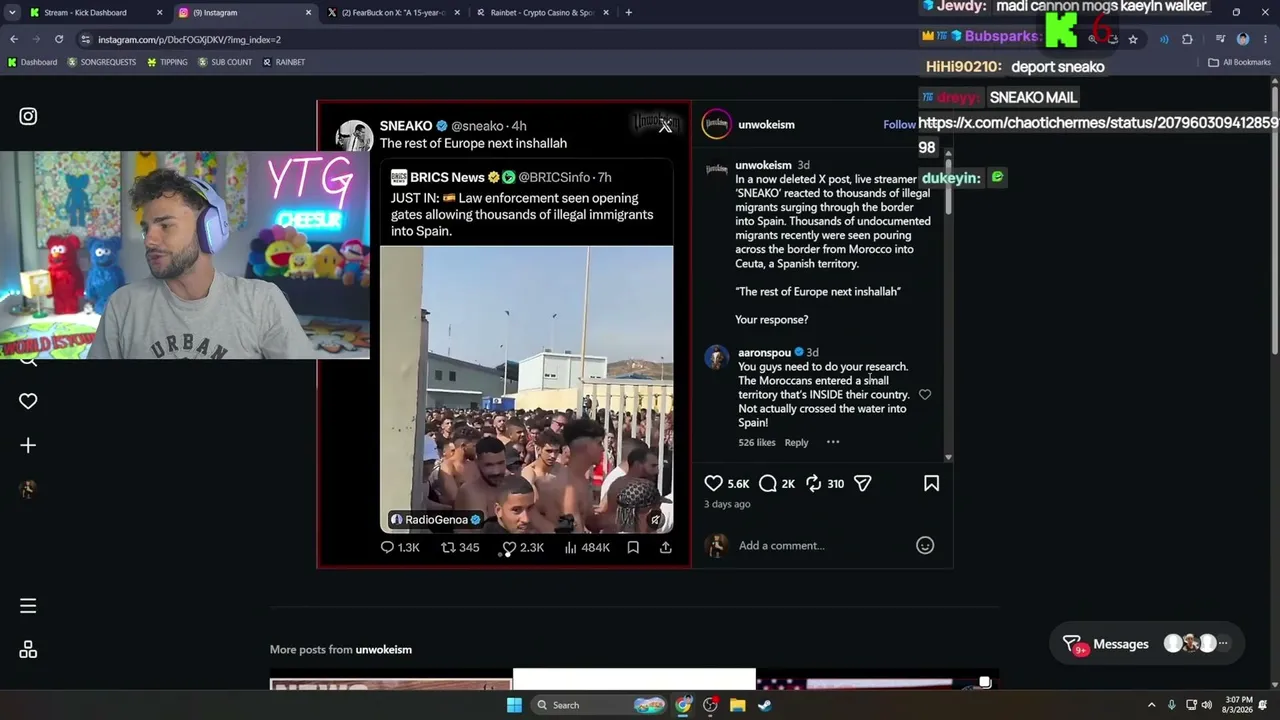This screenshot has height=720, width=1280.
Task: Open the SUB COUNT bookmark
Action: 225,62
